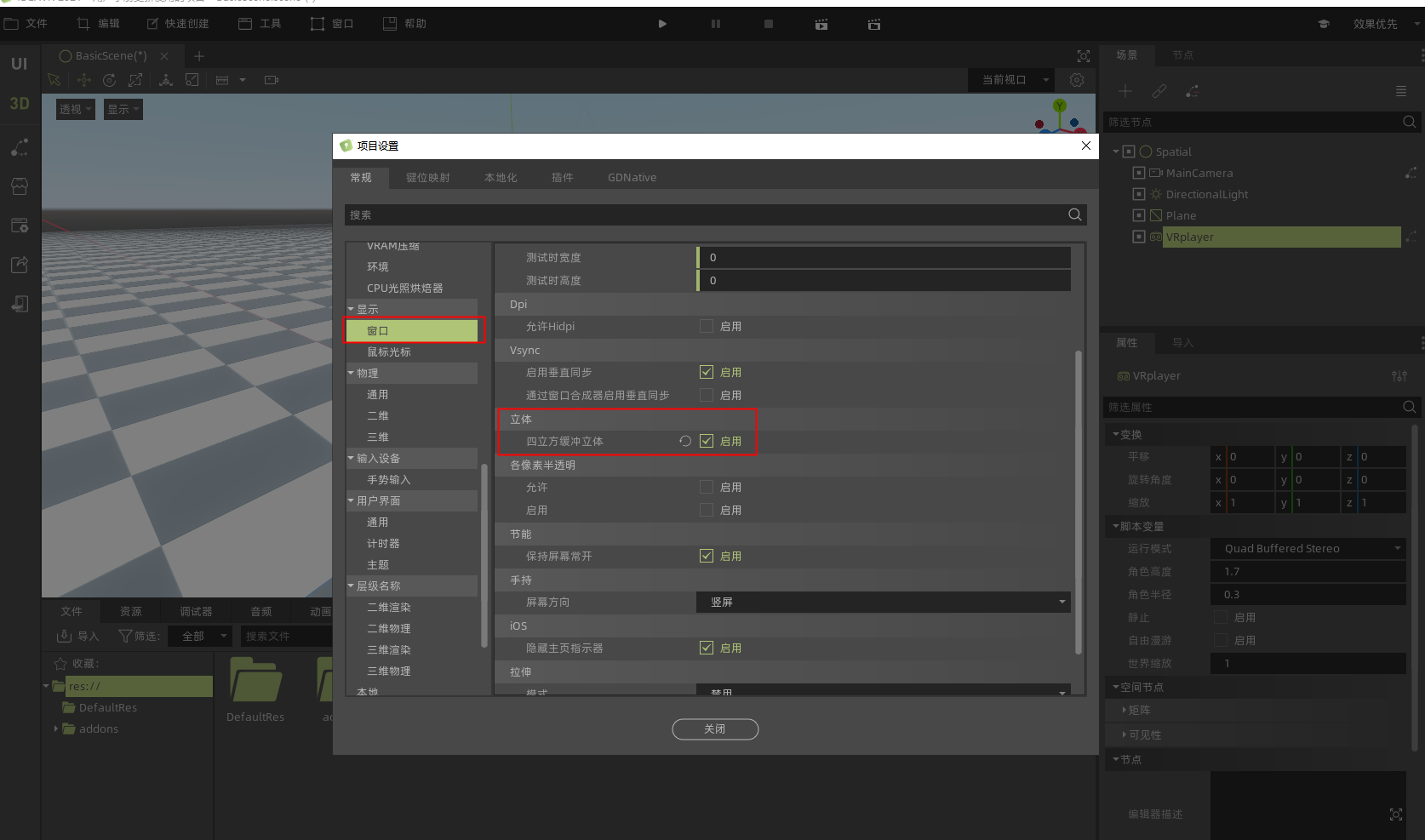Open the 运行模式 dropdown Quad Buffered Stereo
Screen dimensions: 1425x840
(1308, 548)
